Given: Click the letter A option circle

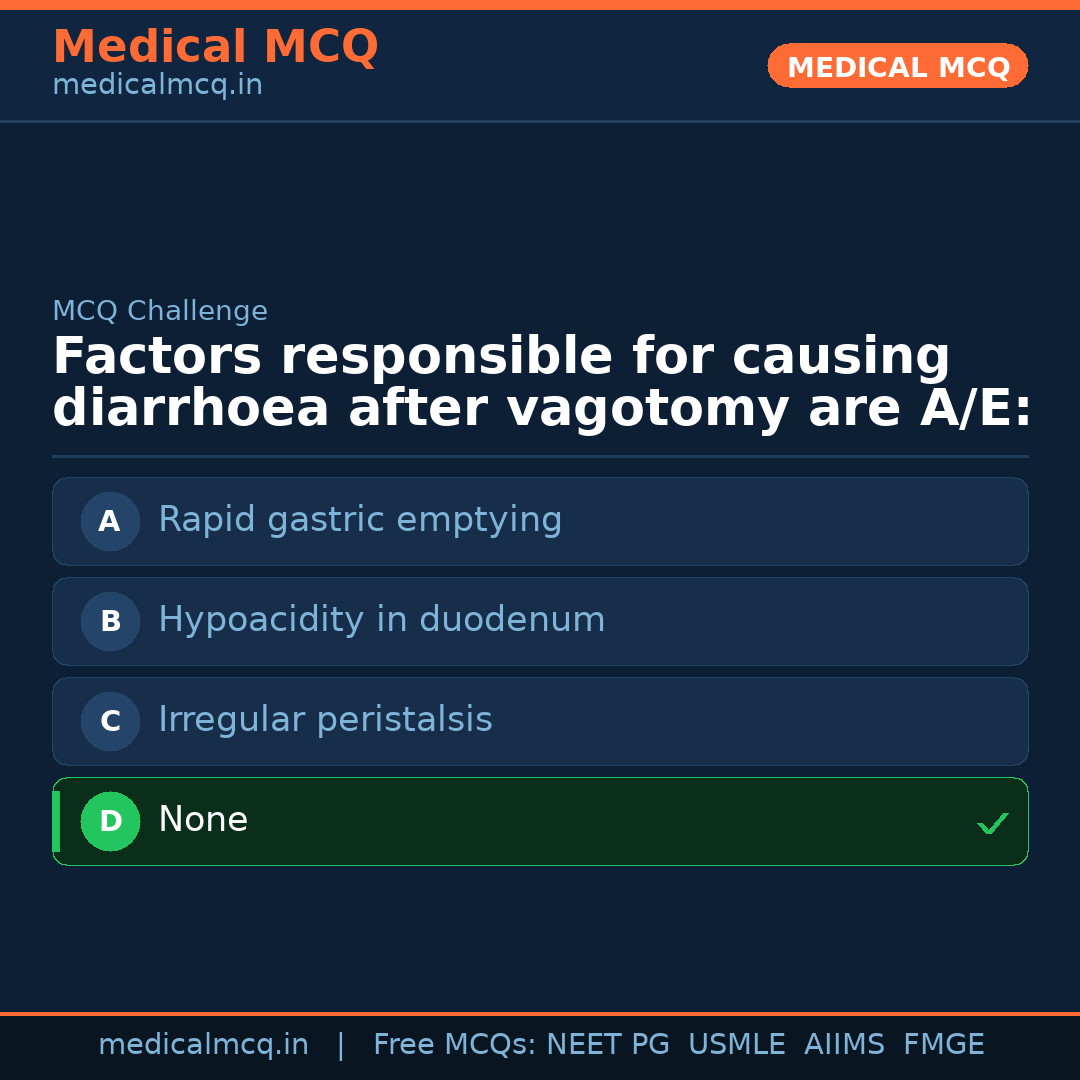Looking at the screenshot, I should 110,521.
